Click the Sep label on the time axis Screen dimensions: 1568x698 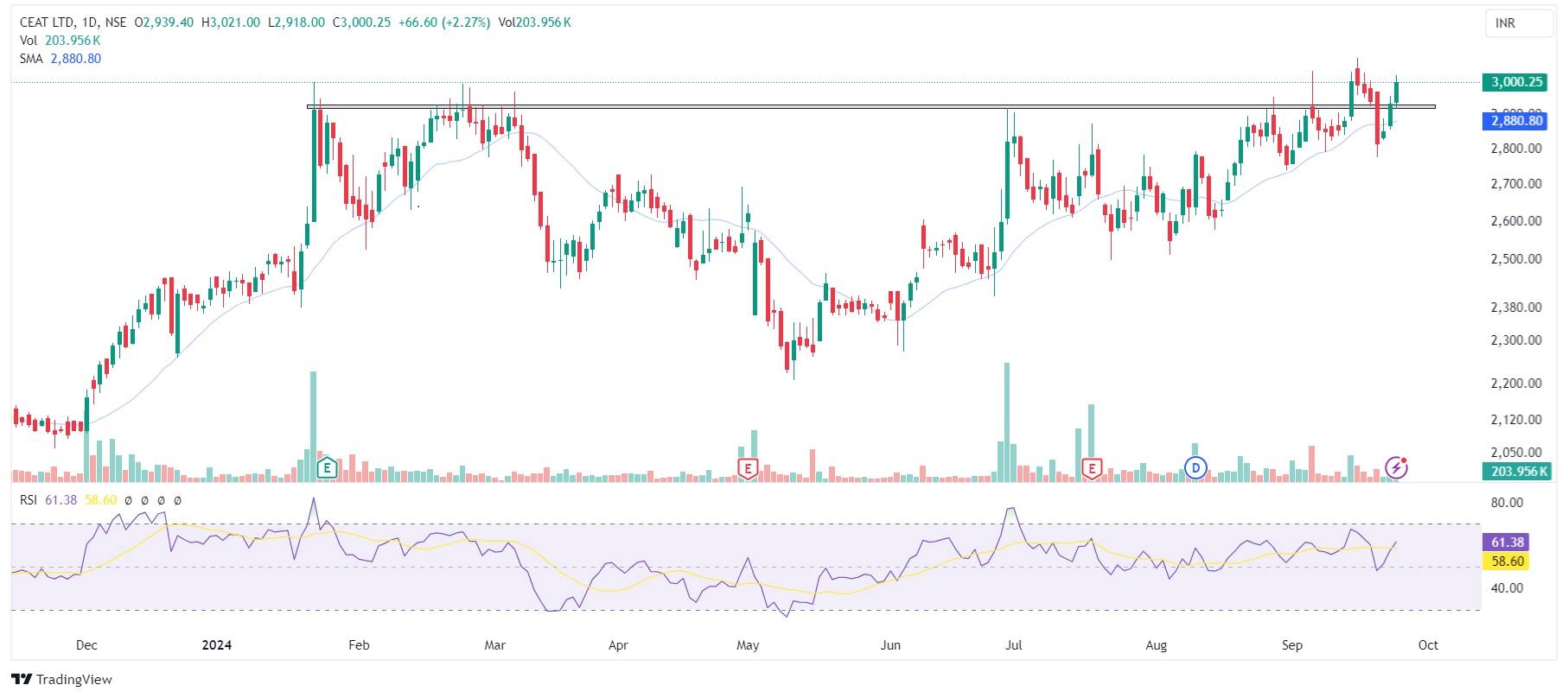[x=1291, y=645]
